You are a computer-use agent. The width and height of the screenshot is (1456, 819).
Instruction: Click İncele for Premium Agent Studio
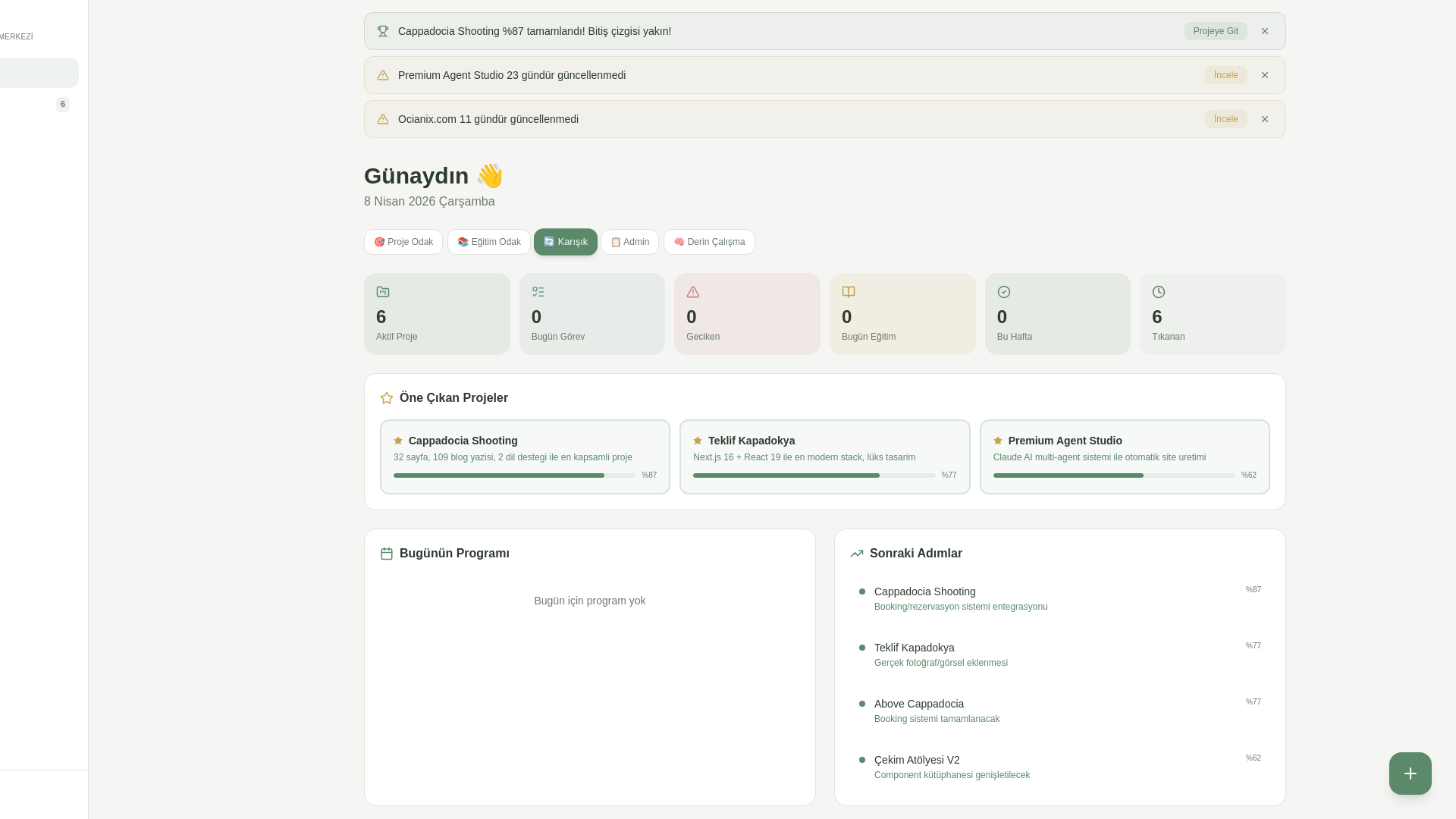pos(1226,75)
